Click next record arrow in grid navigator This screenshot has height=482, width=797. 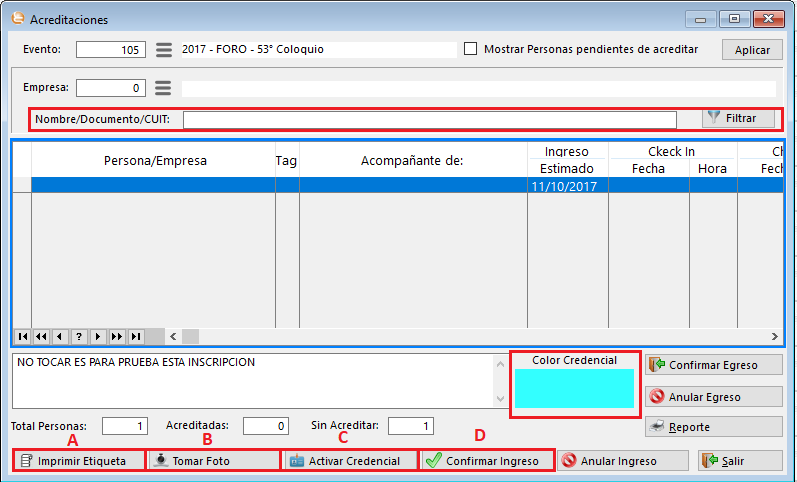click(x=98, y=336)
